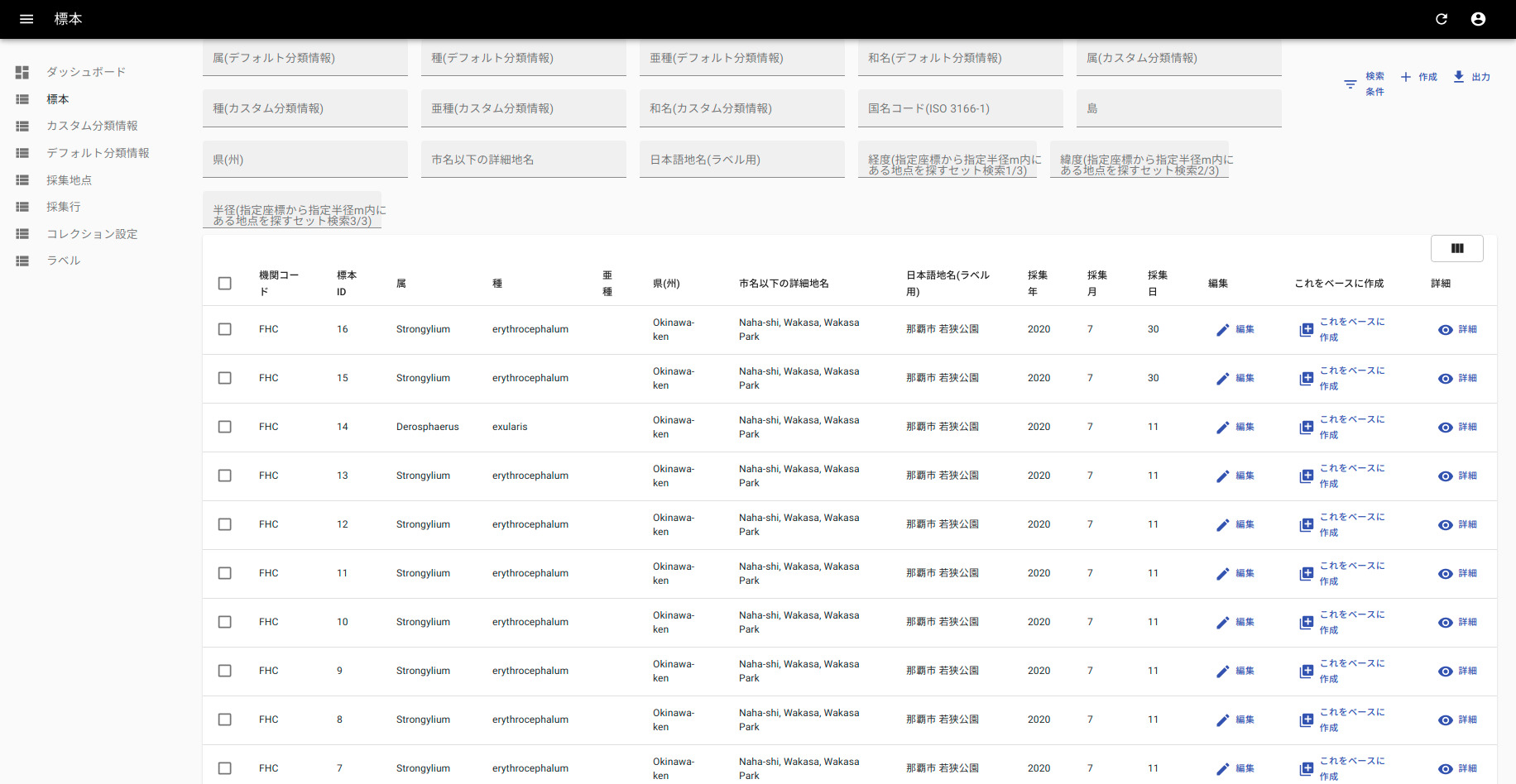Focus the 国名コード(ISO 3166-1) filter field

click(961, 108)
